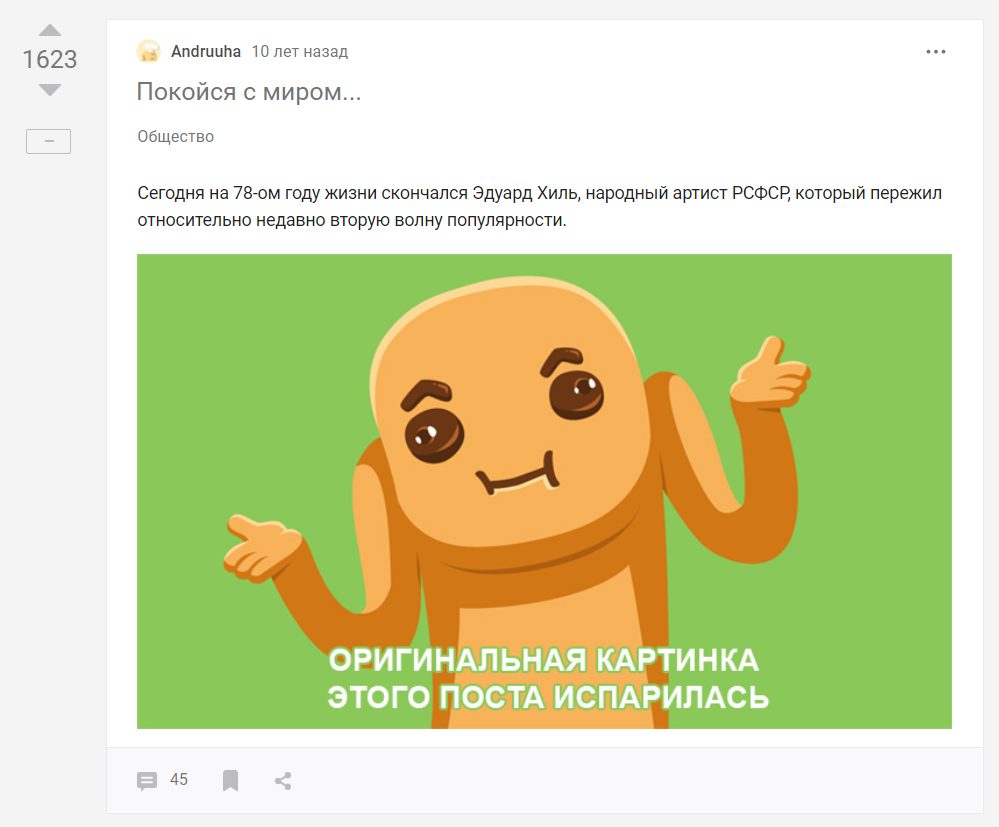The image size is (999, 827).
Task: Save the post with the bookmark icon
Action: 231,780
